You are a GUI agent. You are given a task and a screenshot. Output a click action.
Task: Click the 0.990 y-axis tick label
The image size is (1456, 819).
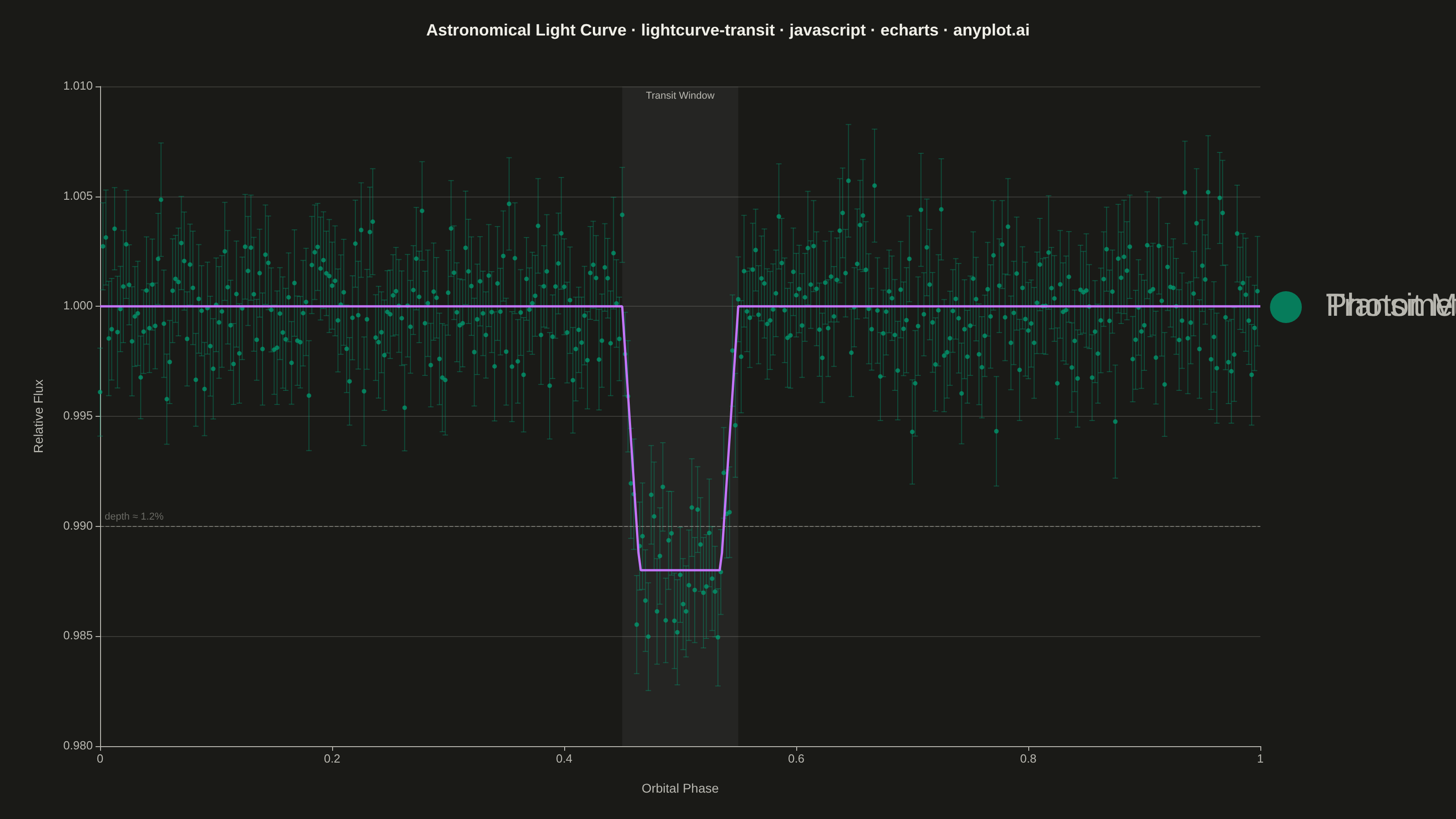point(78,526)
